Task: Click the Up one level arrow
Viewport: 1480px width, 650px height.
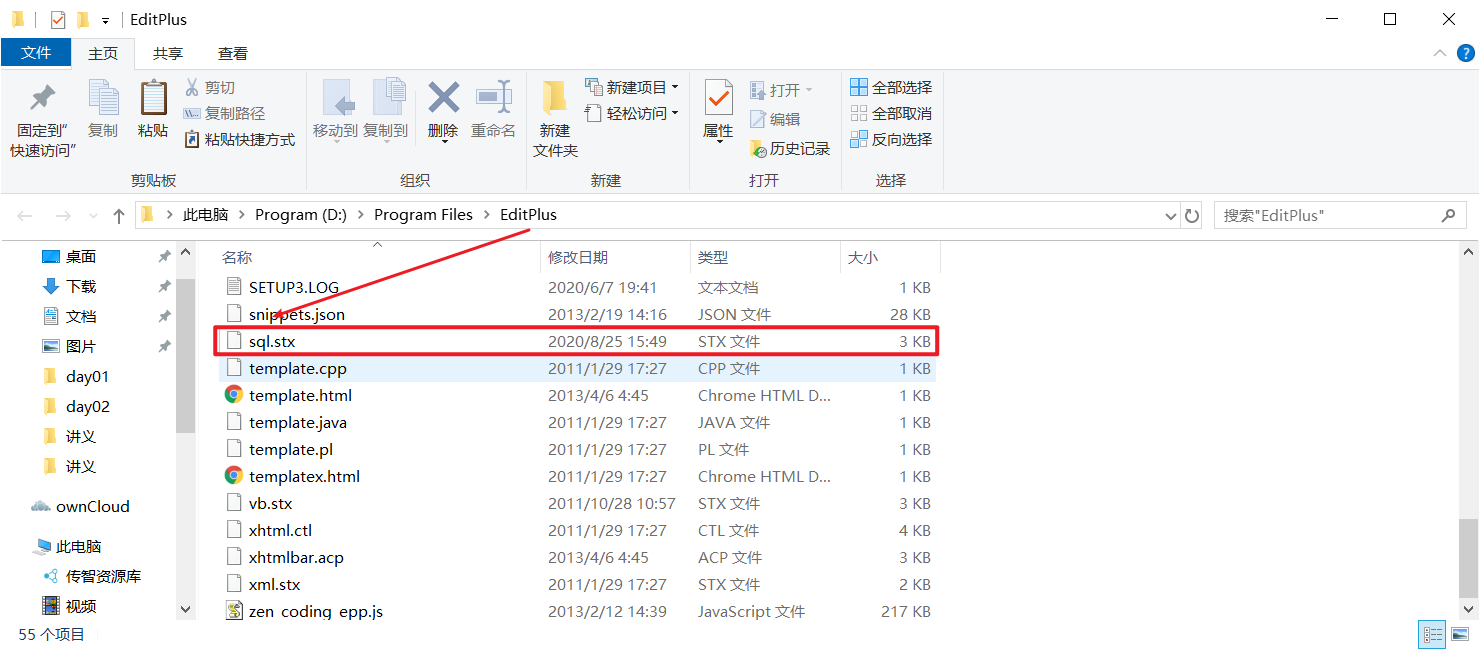Action: pyautogui.click(x=119, y=215)
